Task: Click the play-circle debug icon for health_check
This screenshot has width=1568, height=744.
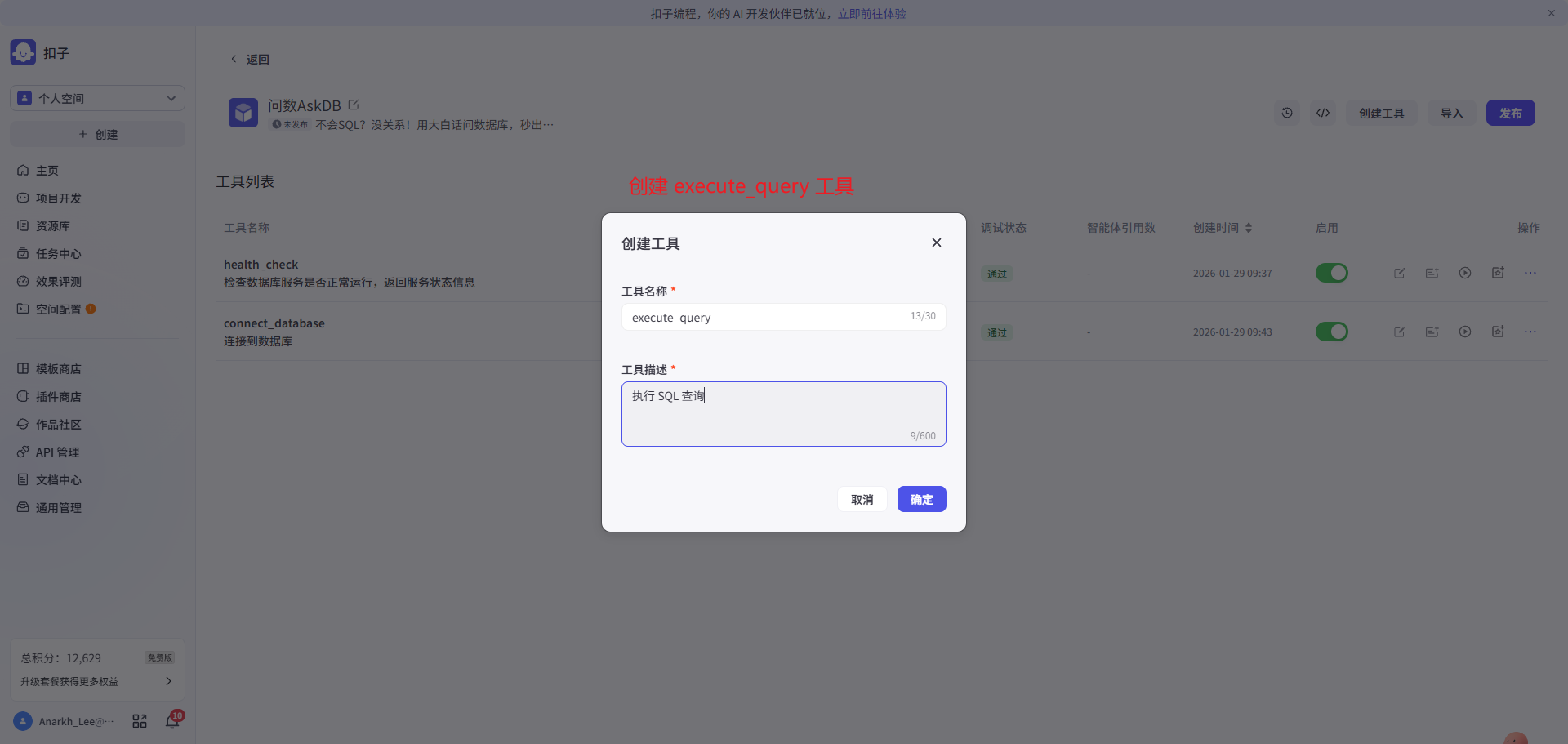Action: pos(1465,273)
